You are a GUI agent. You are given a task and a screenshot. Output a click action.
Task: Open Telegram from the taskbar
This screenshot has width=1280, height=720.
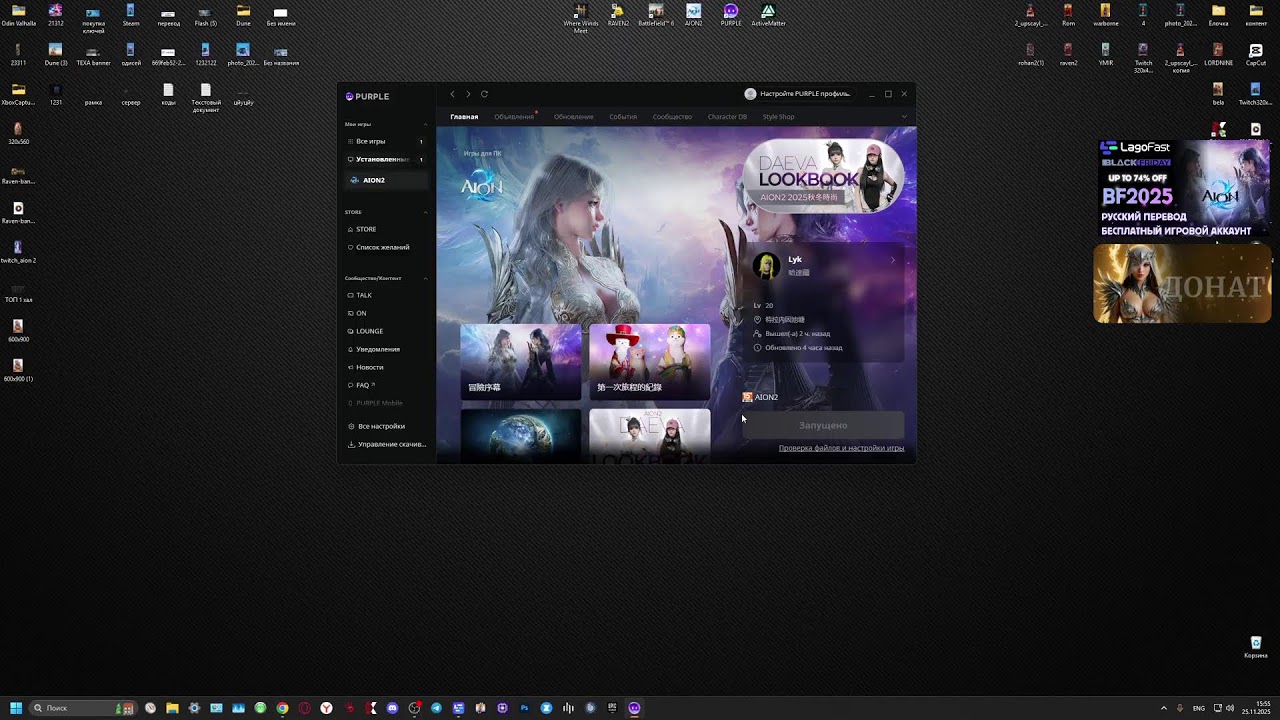436,708
